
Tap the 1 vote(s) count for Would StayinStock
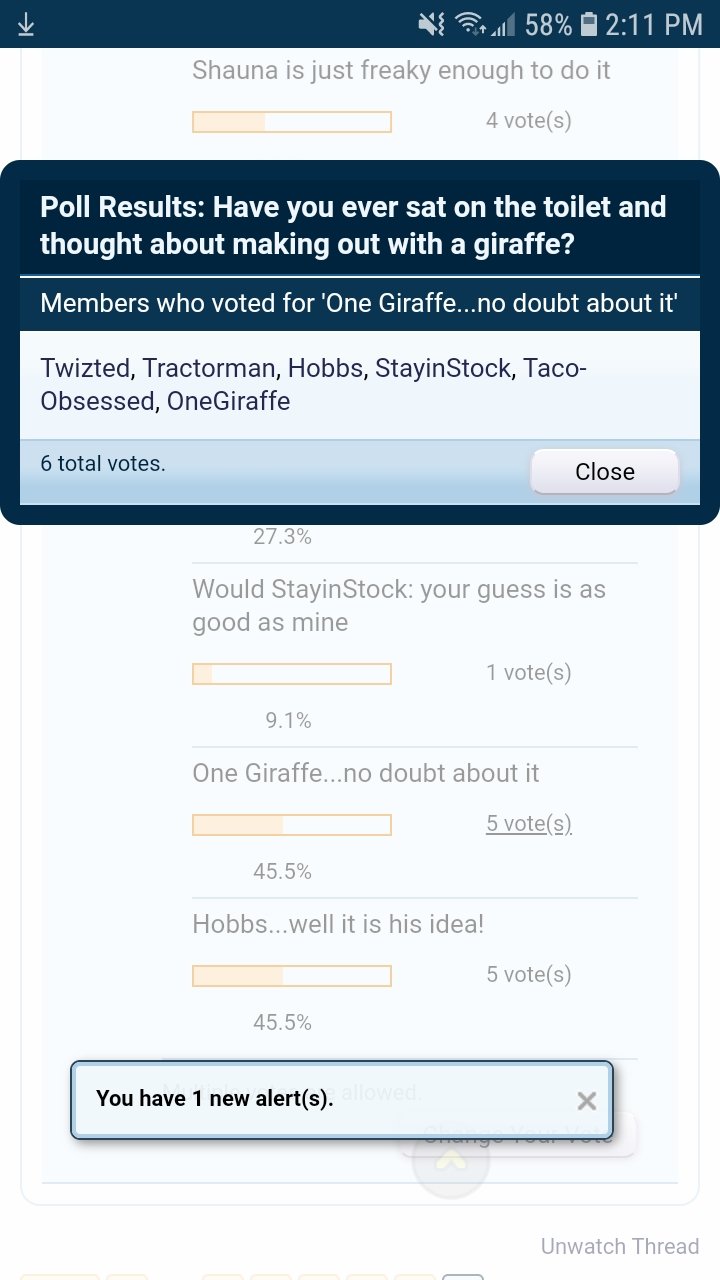coord(529,672)
